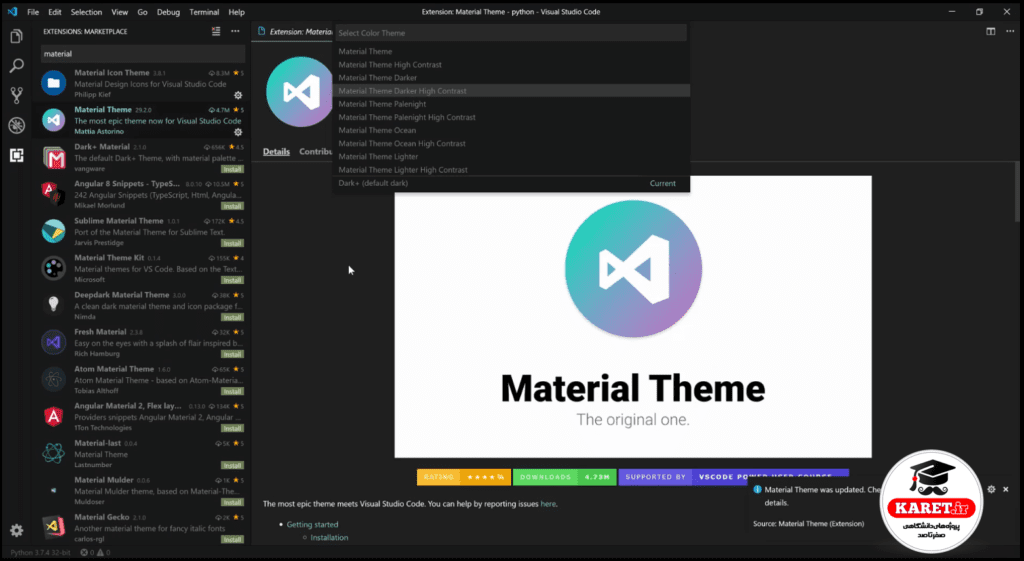Choose Material Theme Palenight High Contrast
The image size is (1024, 561).
pyautogui.click(x=511, y=117)
